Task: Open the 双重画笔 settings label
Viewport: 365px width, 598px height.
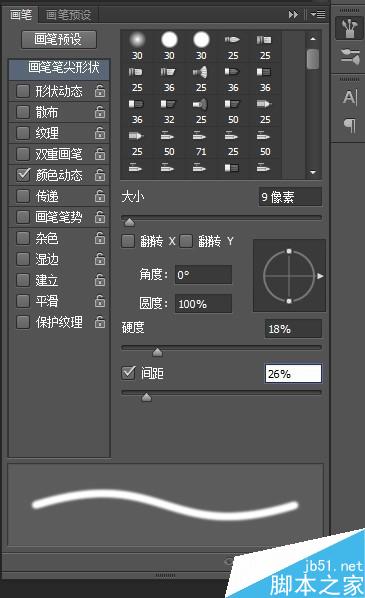Action: (x=59, y=154)
